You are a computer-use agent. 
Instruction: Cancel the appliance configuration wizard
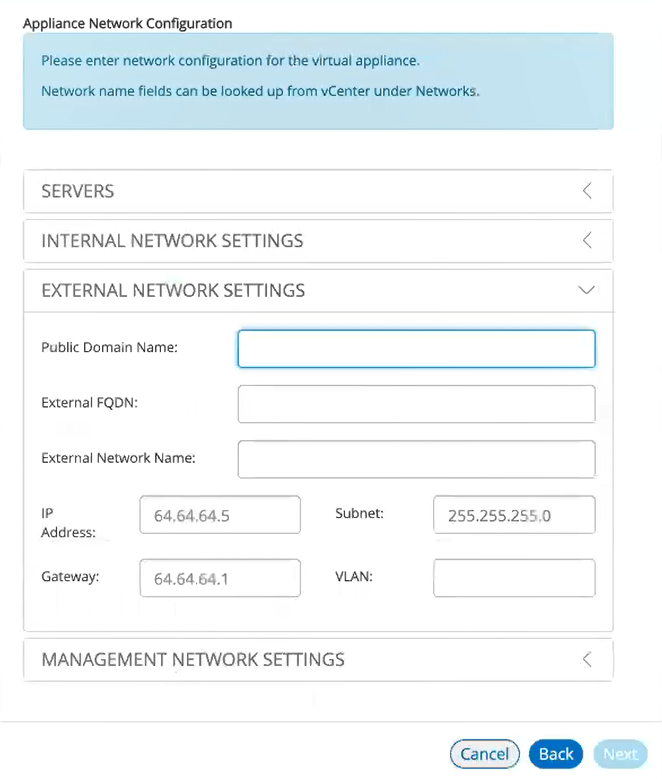(485, 754)
